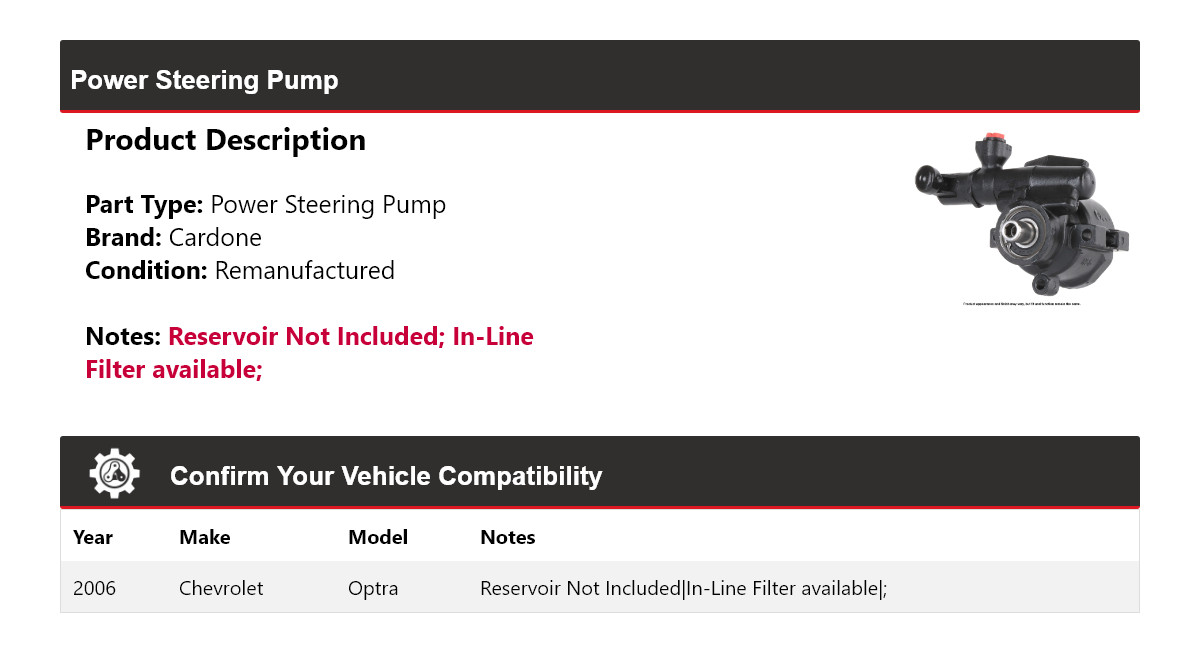Select the 2006 year cell
Screen dimensions: 1200x653
pyautogui.click(x=94, y=588)
